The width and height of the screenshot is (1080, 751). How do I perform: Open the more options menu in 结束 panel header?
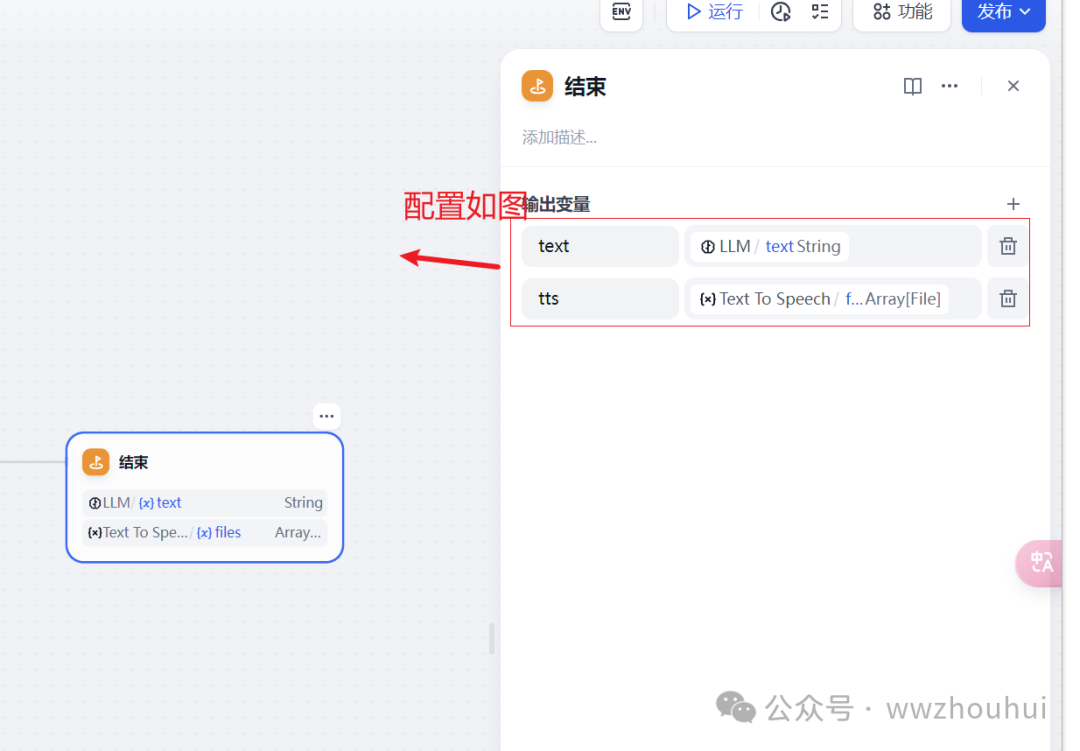pyautogui.click(x=950, y=86)
